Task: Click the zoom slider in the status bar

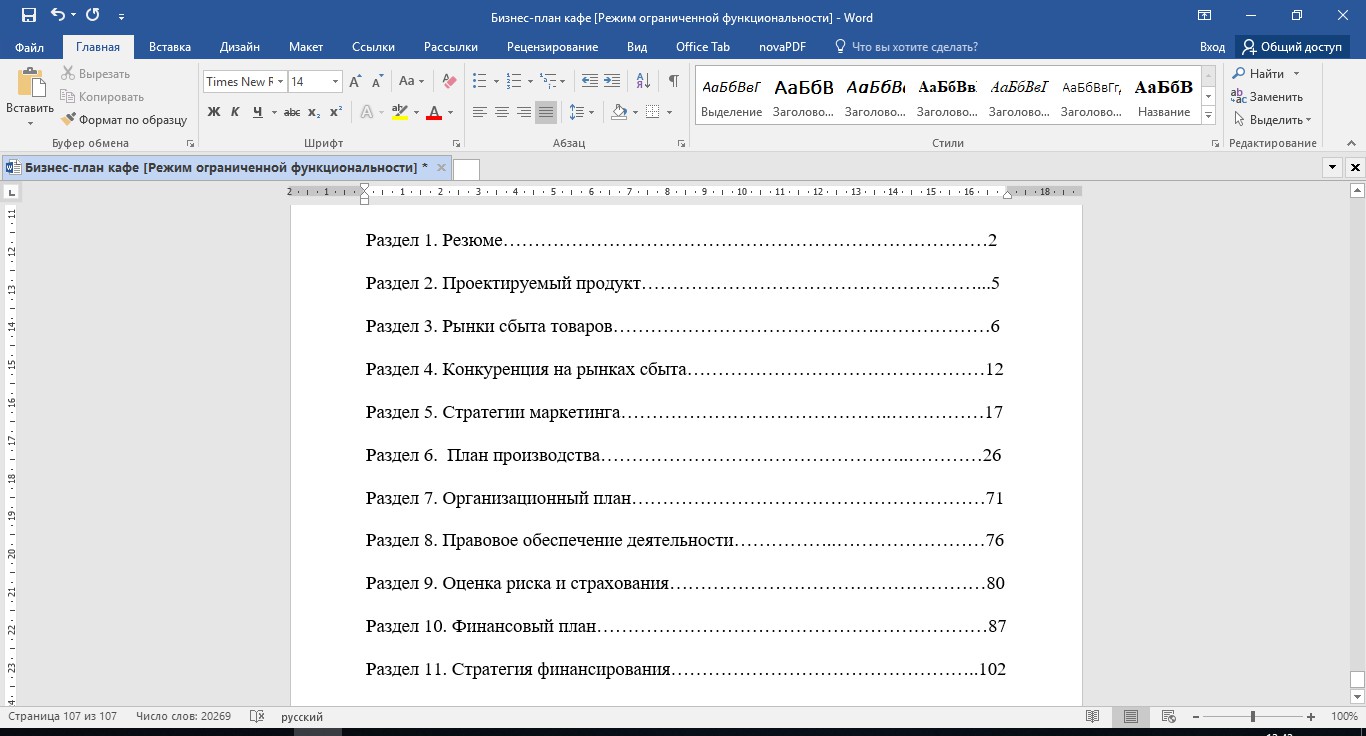Action: [1253, 717]
